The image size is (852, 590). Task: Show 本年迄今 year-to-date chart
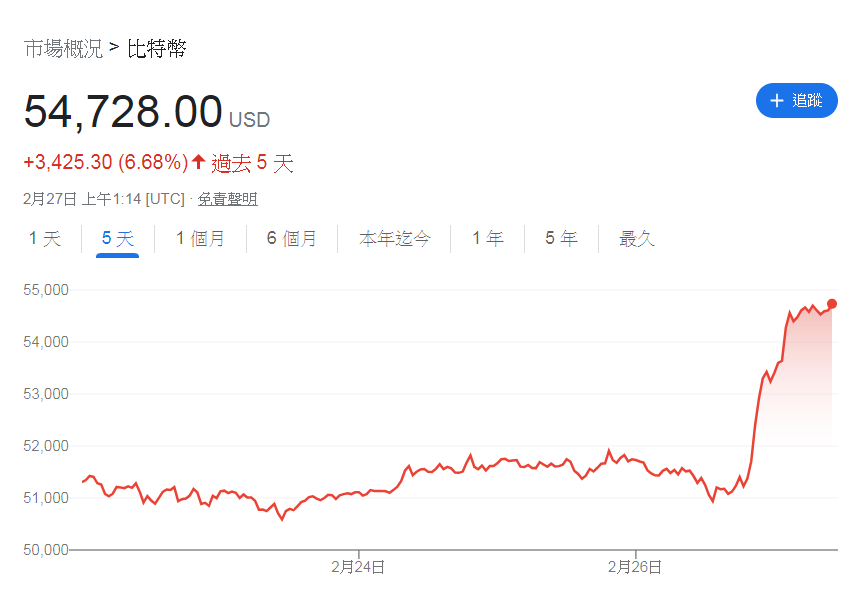pos(394,238)
